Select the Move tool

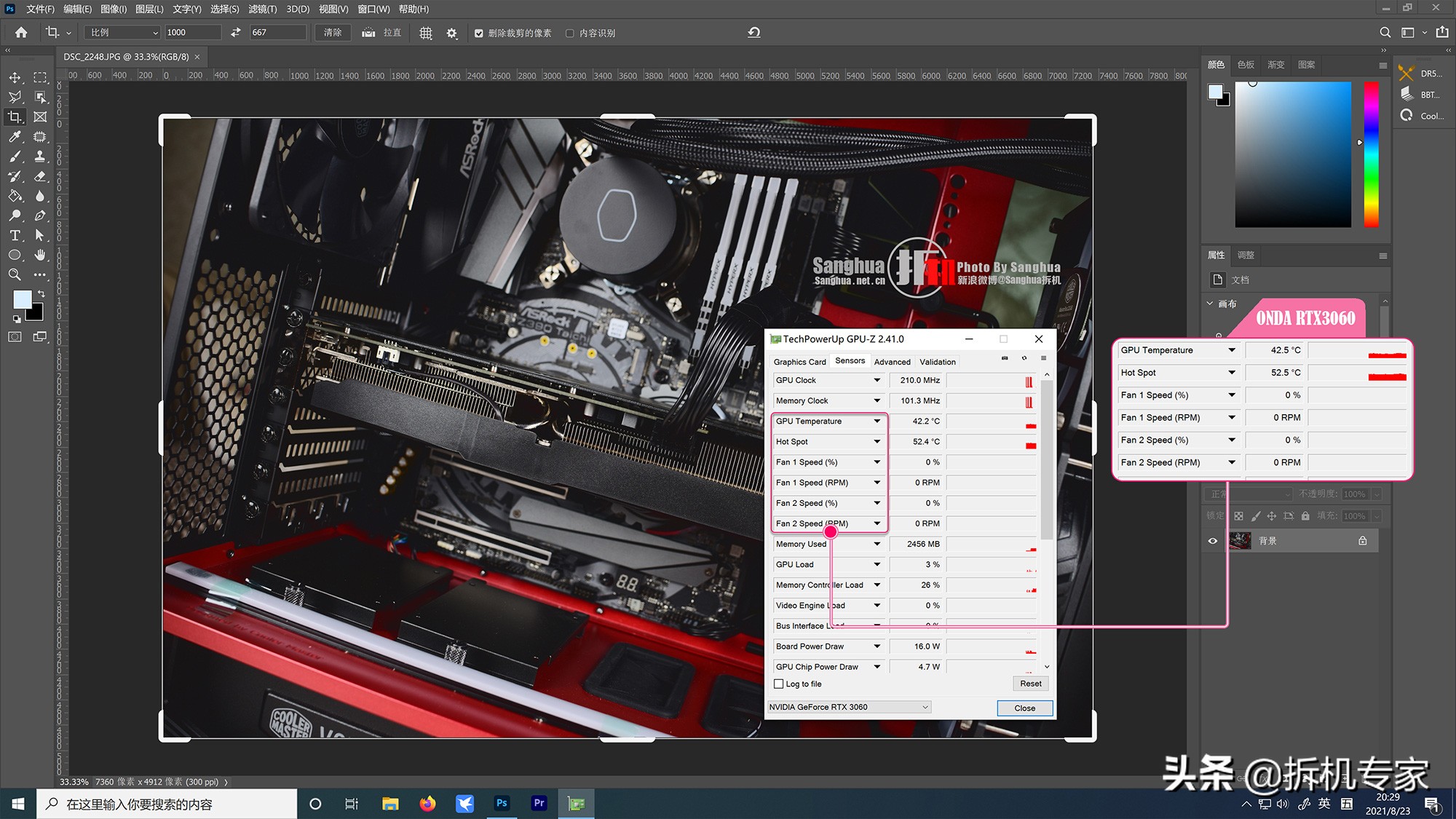point(15,77)
